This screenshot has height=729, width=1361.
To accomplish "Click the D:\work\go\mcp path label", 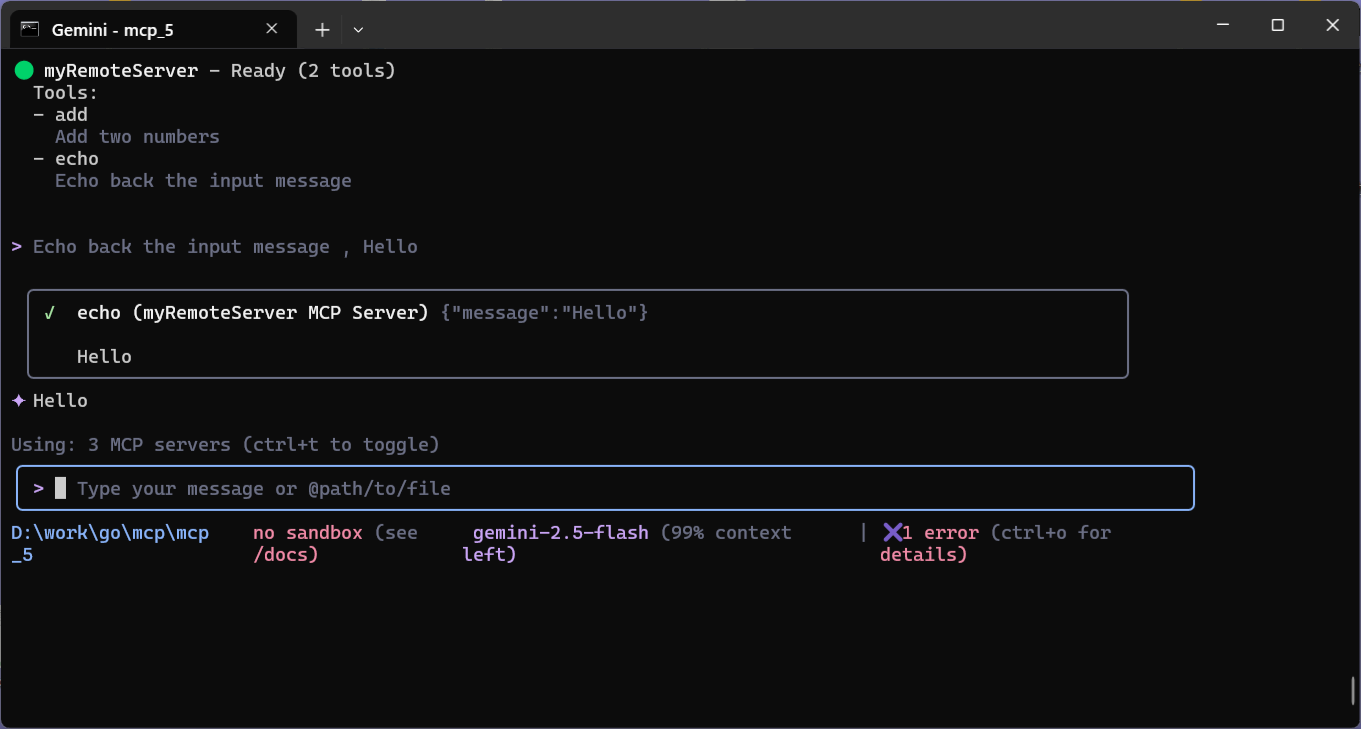I will point(110,533).
